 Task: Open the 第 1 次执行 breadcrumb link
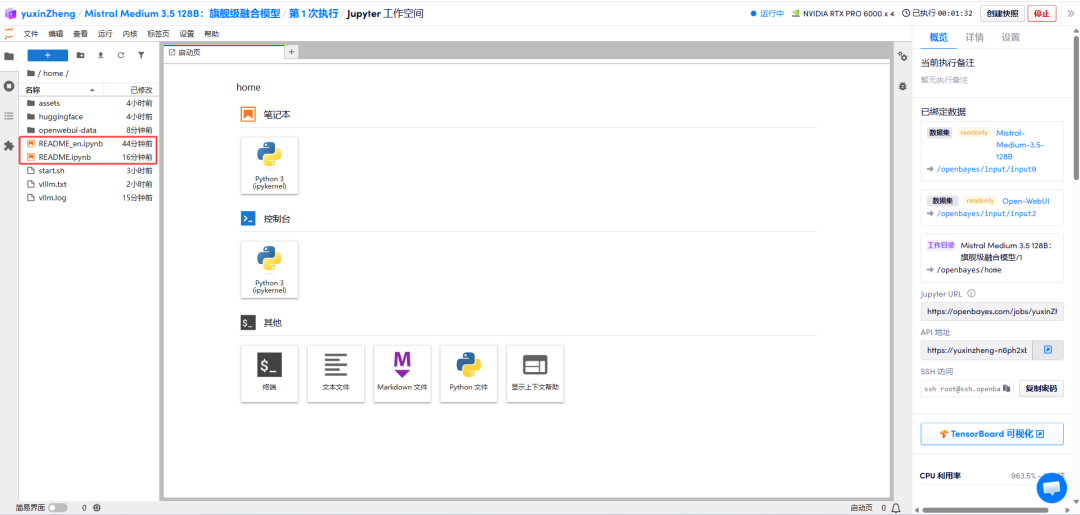(x=313, y=13)
